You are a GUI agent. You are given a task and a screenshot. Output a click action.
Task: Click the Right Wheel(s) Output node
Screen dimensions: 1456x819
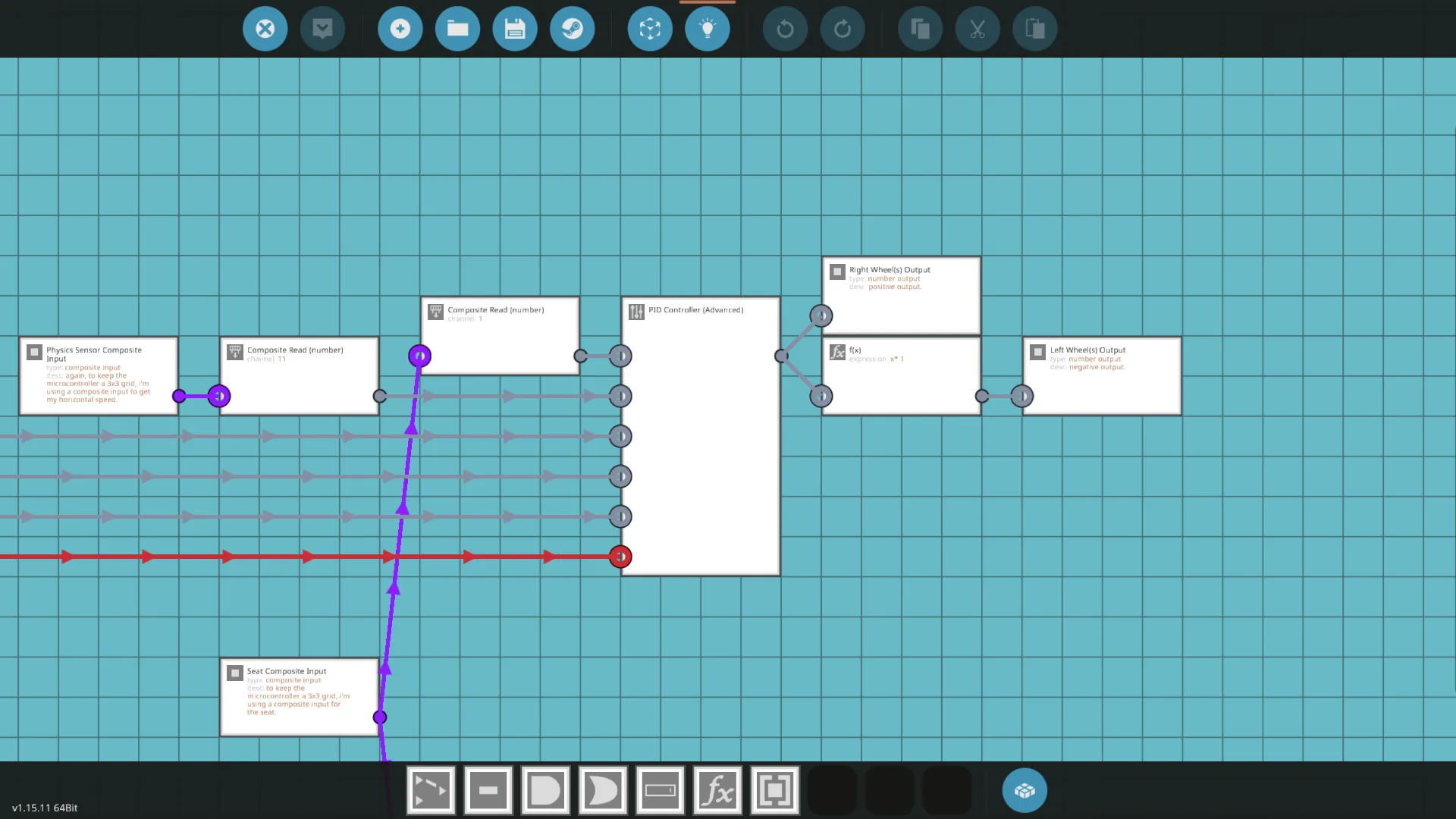coord(901,296)
